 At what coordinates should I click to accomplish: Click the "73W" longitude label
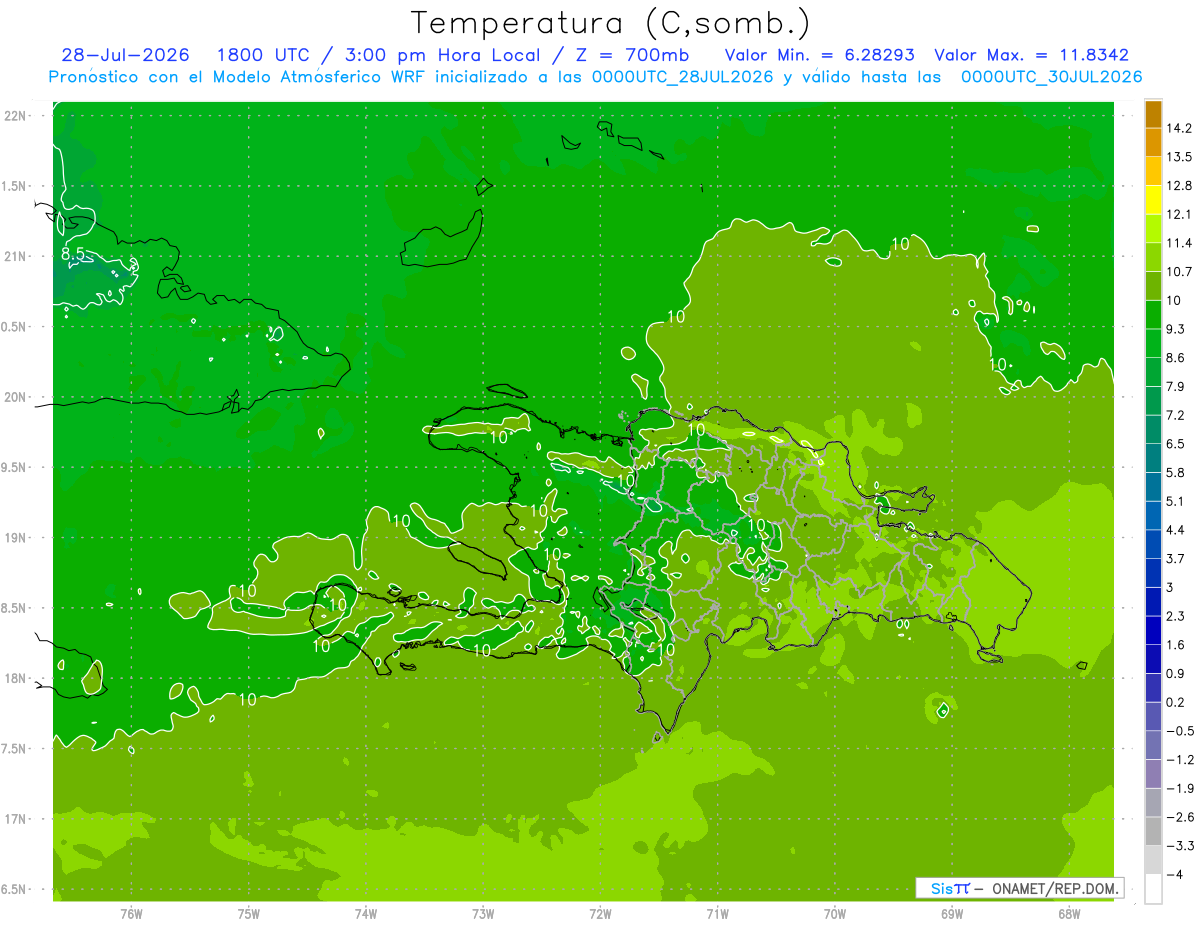pyautogui.click(x=483, y=914)
